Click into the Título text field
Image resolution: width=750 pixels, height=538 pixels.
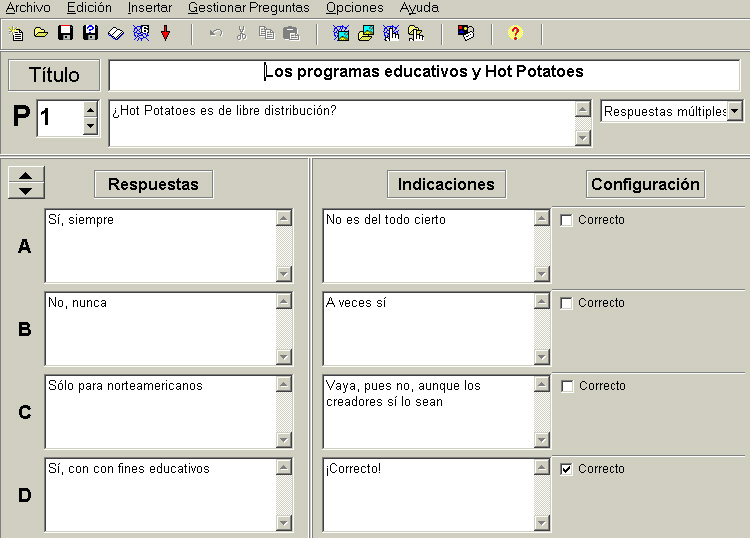(x=424, y=73)
